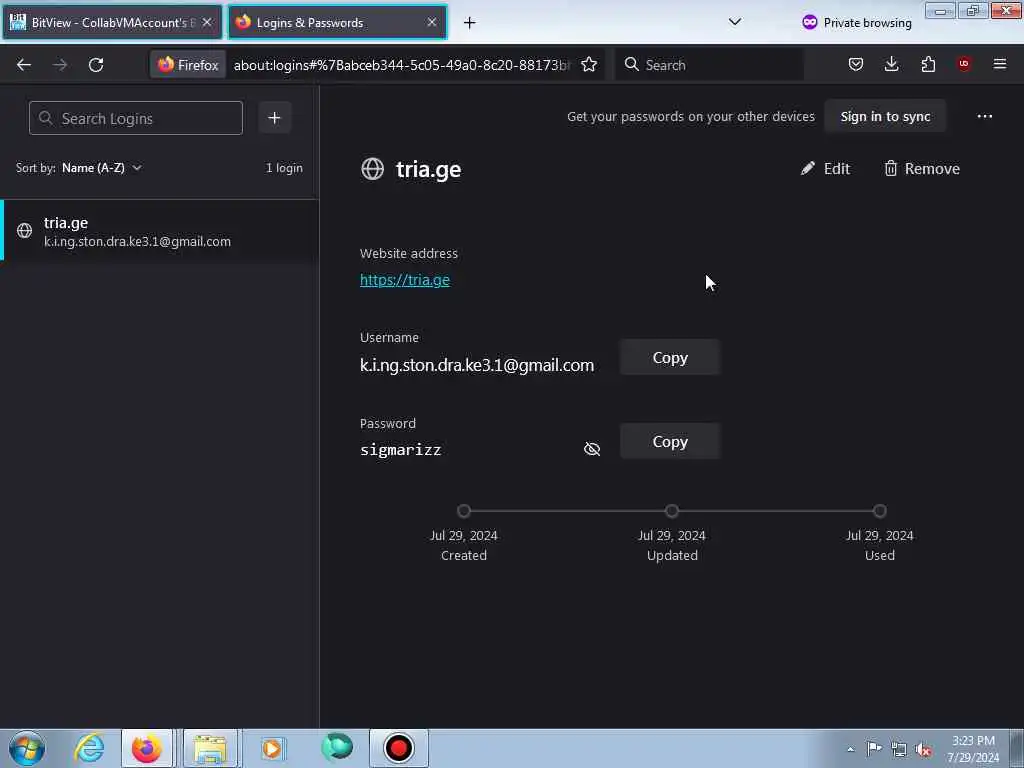1024x768 pixels.
Task: Open a new tab with the plus button
Action: (x=470, y=23)
